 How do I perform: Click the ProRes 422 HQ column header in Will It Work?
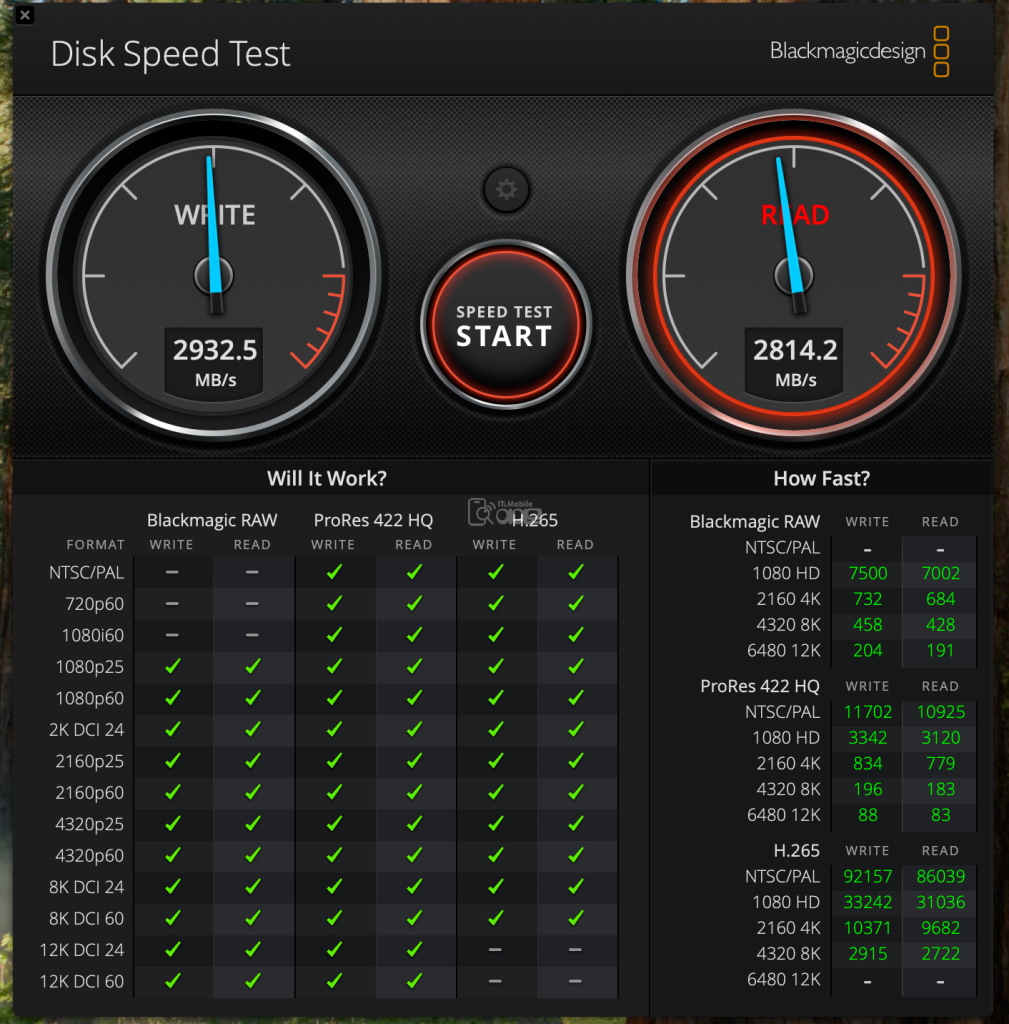pos(373,520)
